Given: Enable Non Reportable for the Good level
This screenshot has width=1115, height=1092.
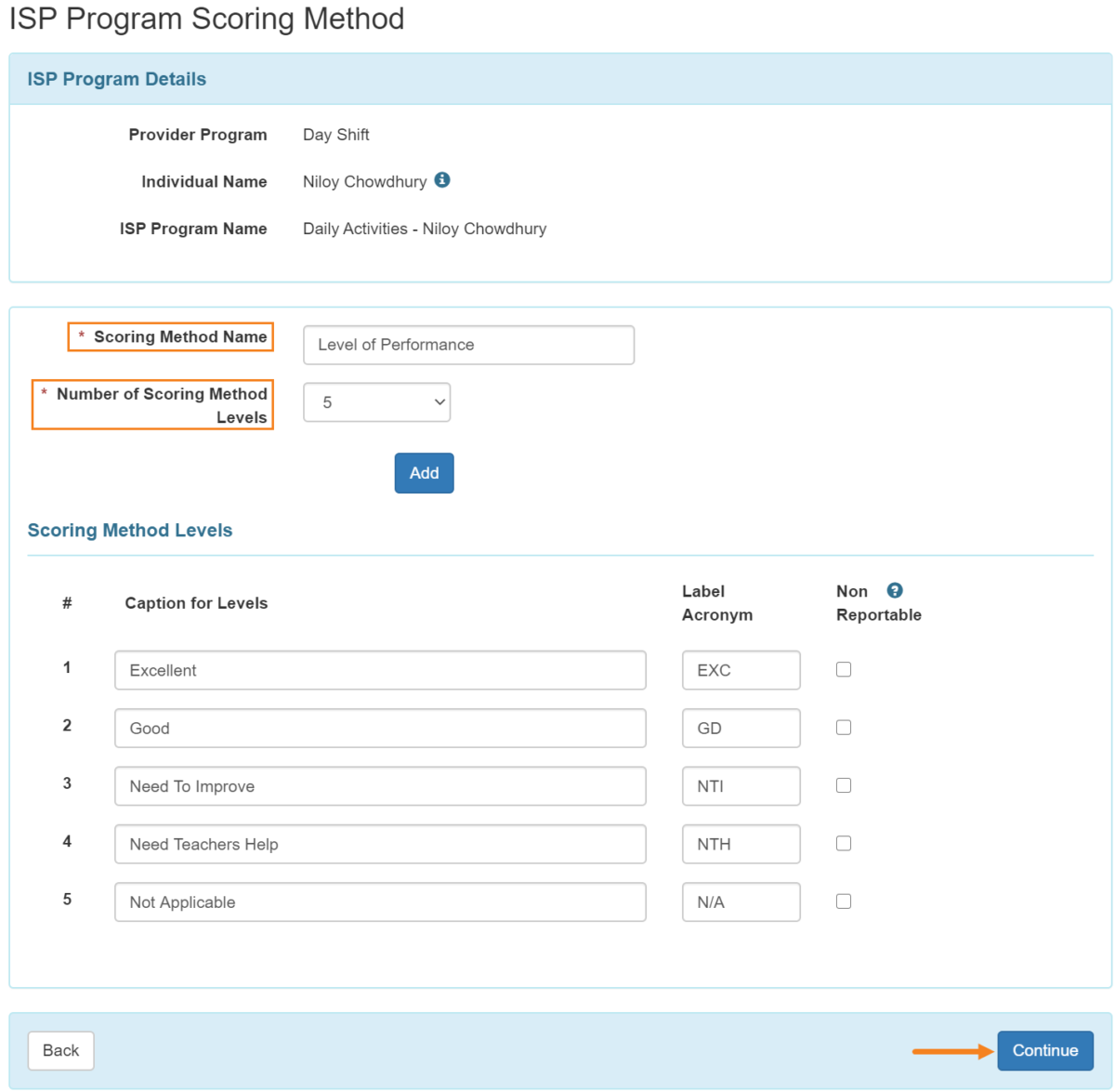Looking at the screenshot, I should click(843, 727).
